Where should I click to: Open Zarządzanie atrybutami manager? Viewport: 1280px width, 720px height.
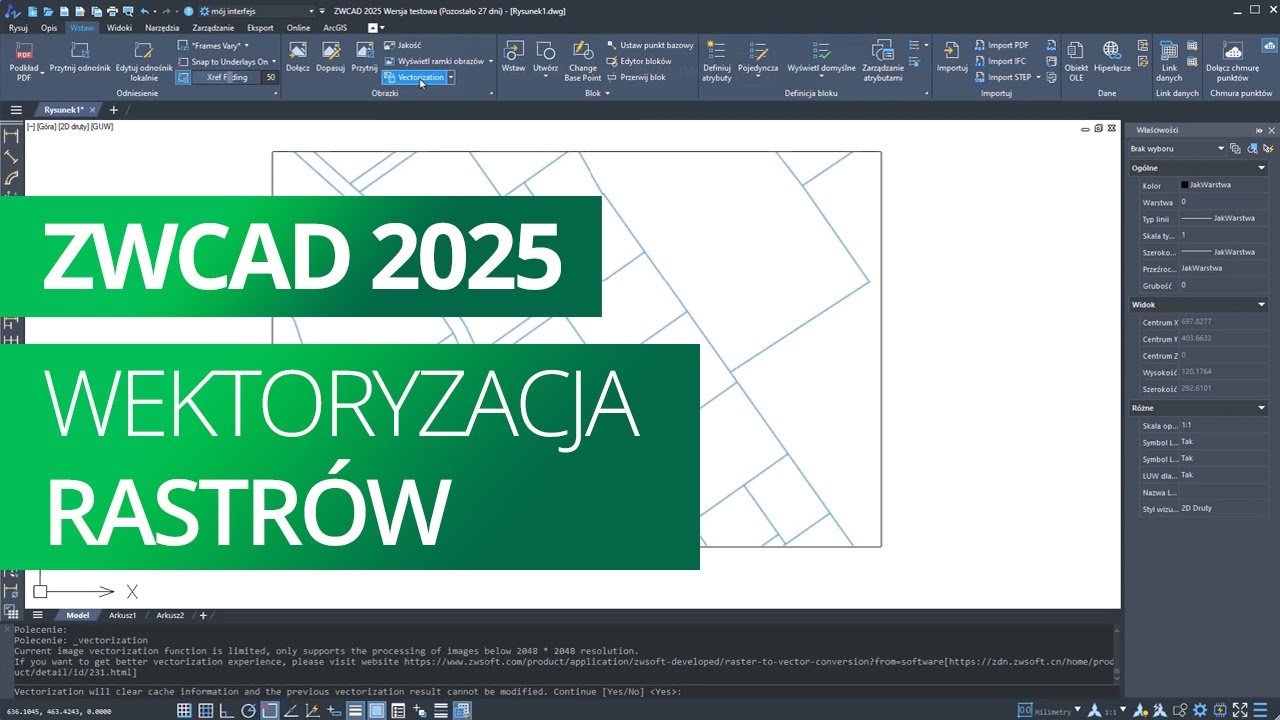click(x=883, y=60)
